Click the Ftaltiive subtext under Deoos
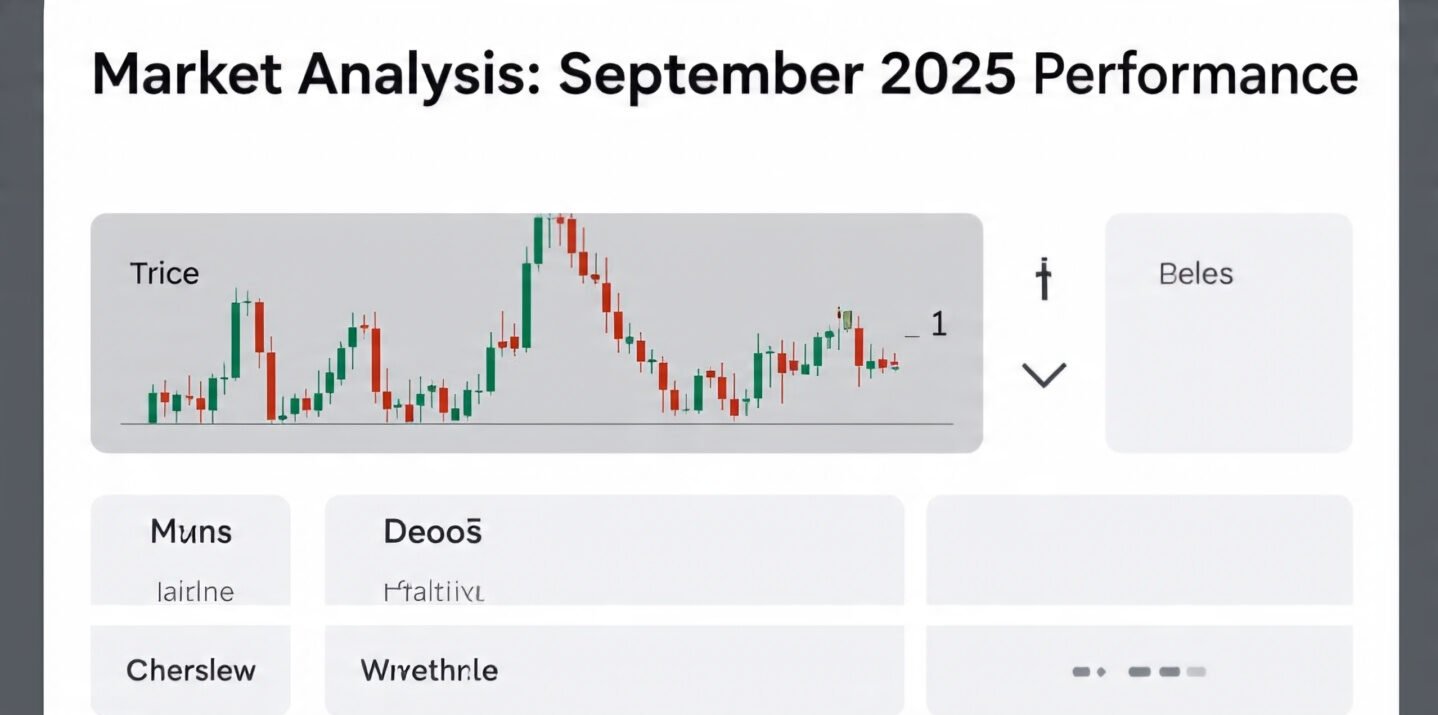Screen dimensions: 1438x715 (434, 592)
